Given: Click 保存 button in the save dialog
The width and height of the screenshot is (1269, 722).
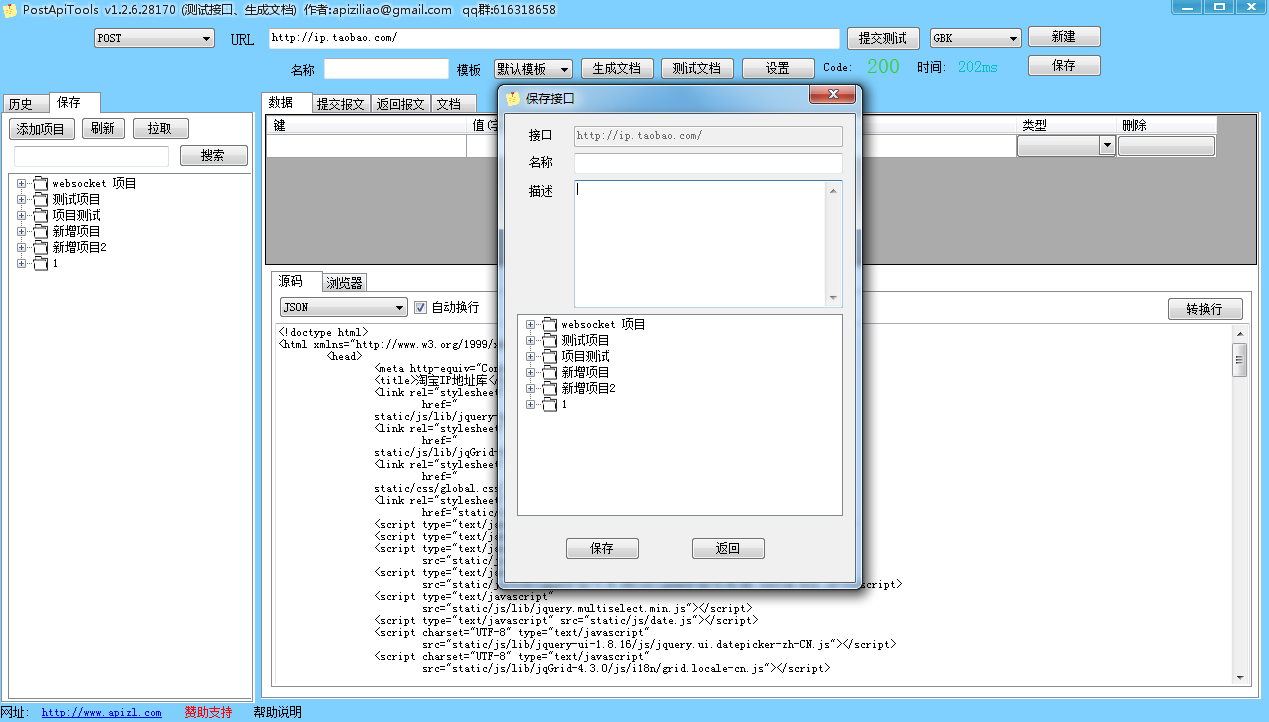Looking at the screenshot, I should pyautogui.click(x=602, y=548).
